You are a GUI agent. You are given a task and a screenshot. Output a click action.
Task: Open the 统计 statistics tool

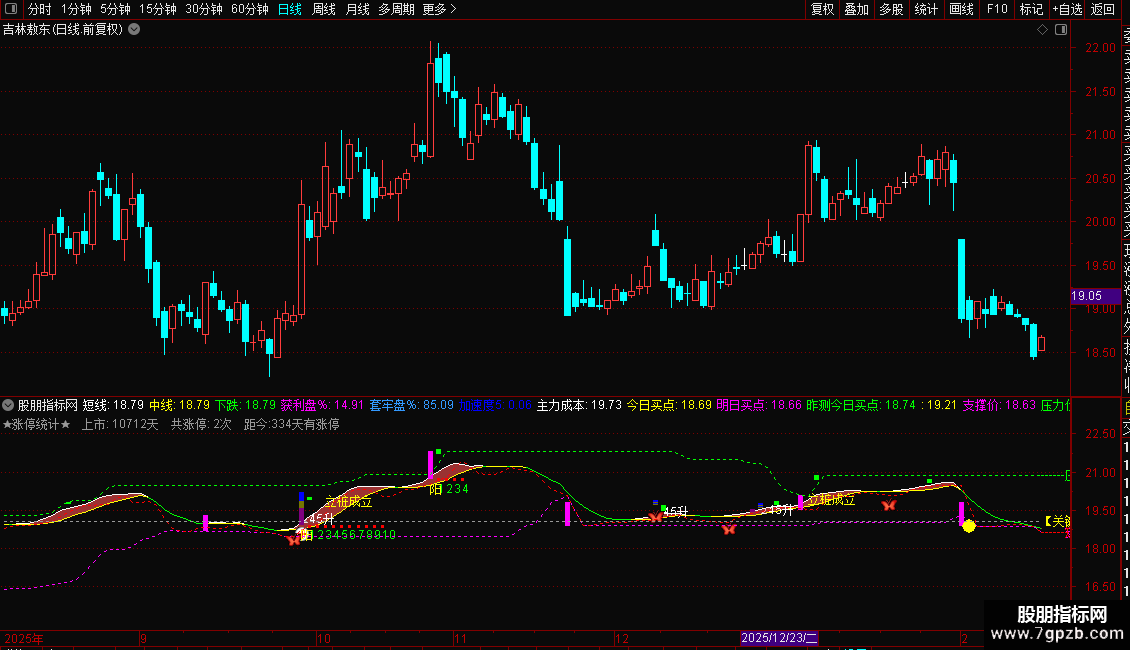coord(926,9)
